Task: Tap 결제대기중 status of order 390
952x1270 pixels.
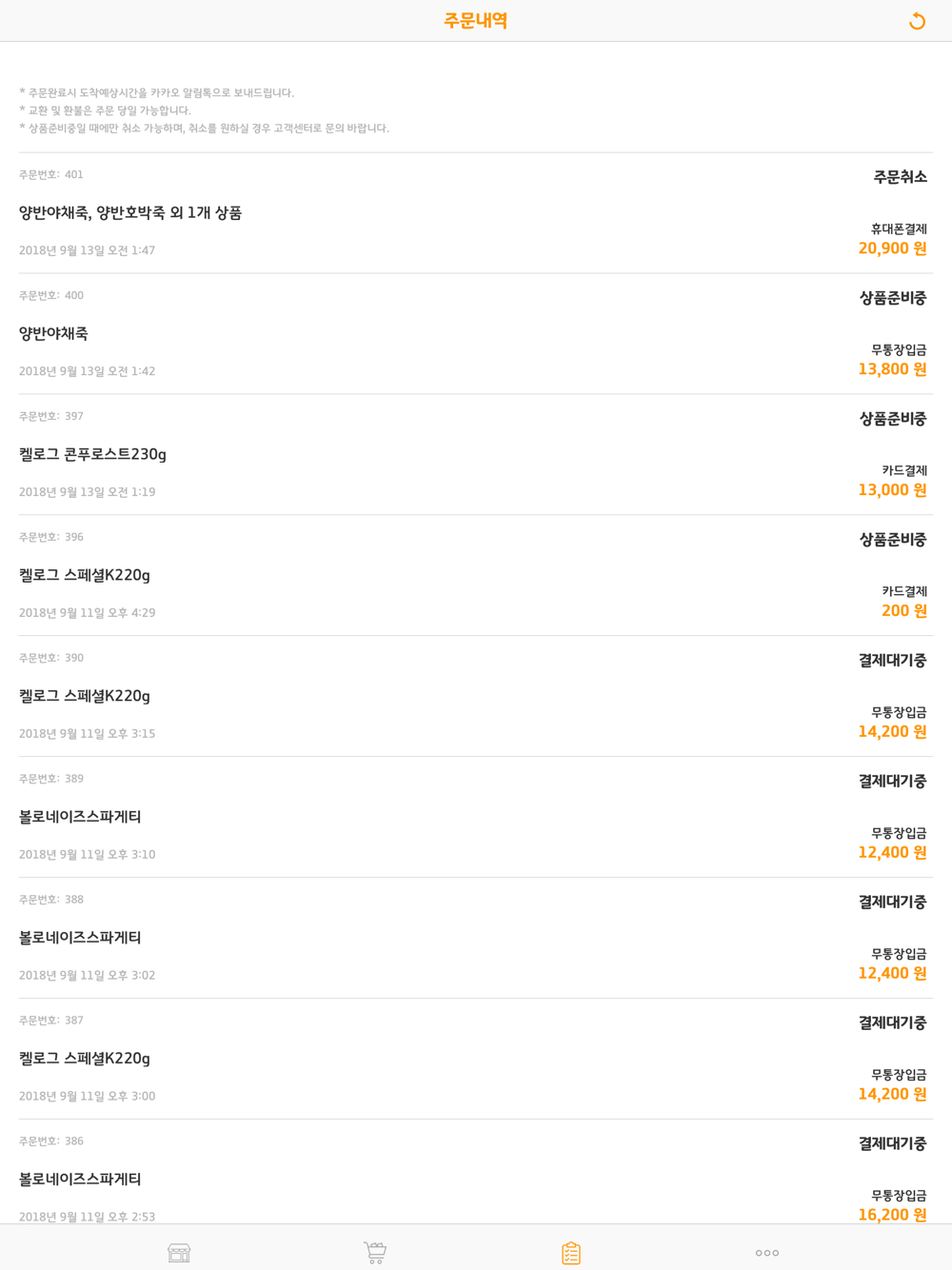Action: click(892, 661)
